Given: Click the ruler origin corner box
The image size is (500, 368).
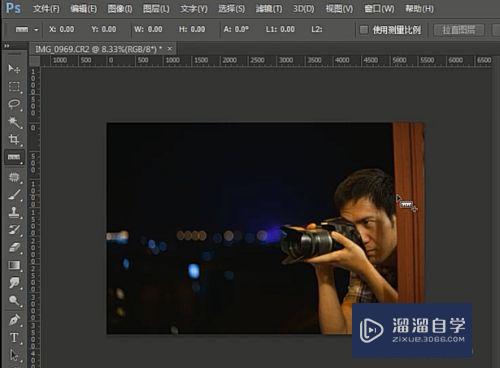Looking at the screenshot, I should click(34, 61).
